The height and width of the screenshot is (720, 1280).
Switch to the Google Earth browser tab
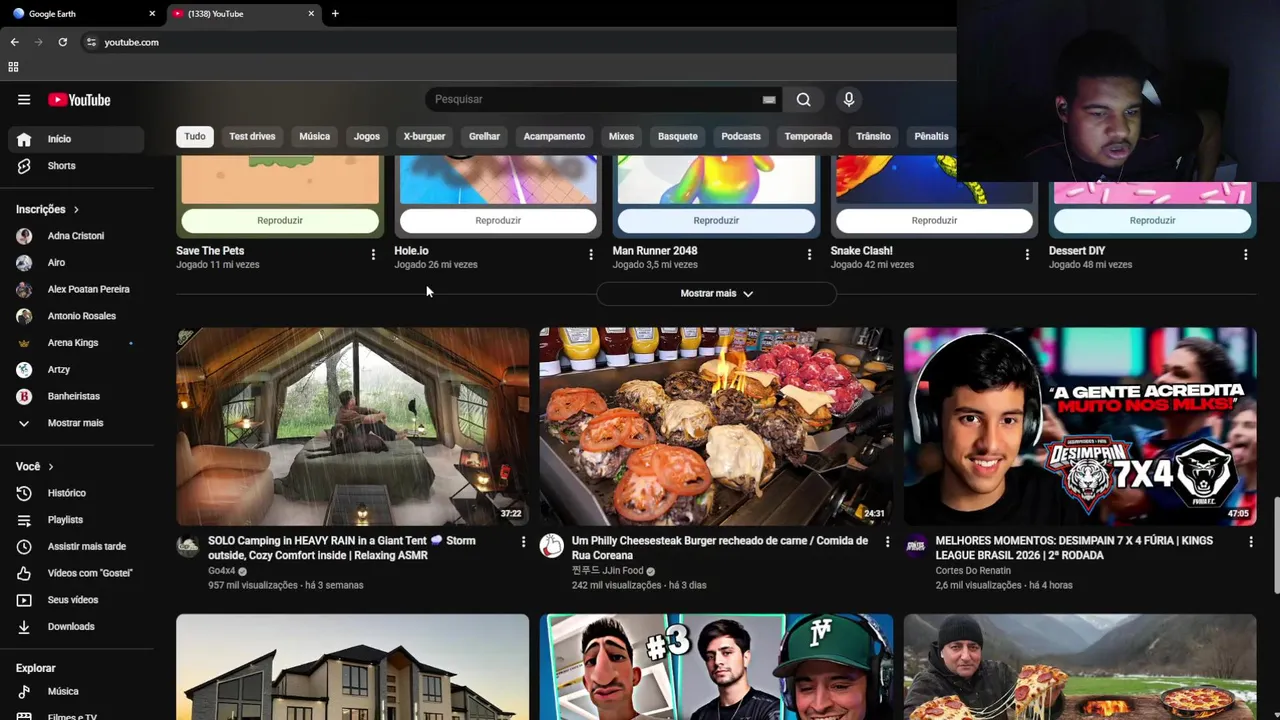(82, 14)
